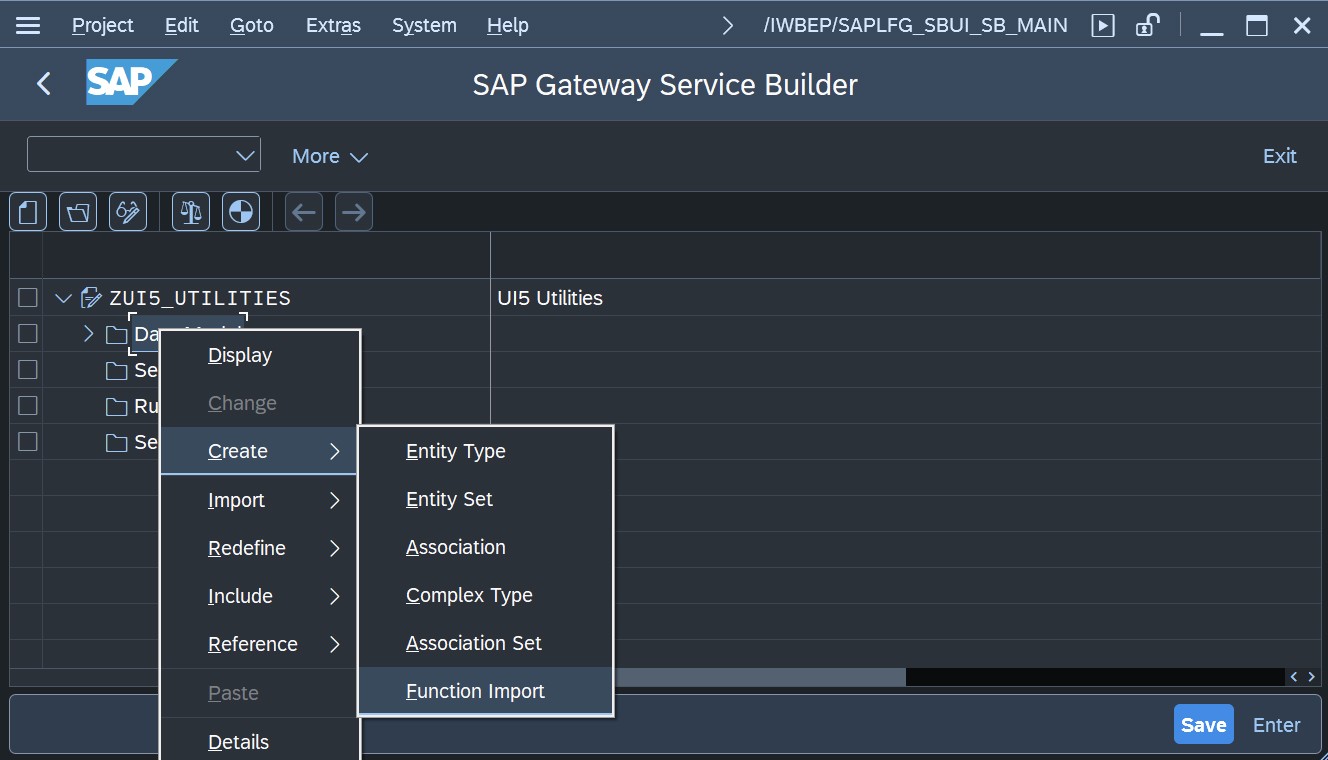Click the Enter button in footer
This screenshot has height=760, width=1328.
[x=1277, y=725]
